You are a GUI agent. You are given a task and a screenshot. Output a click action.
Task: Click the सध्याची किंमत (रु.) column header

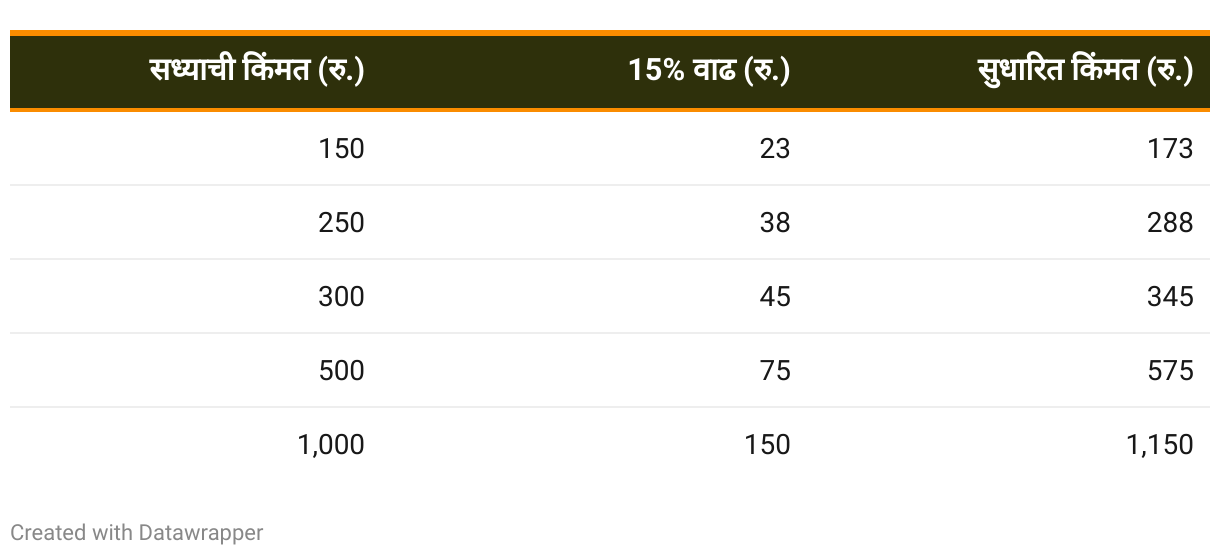[x=256, y=71]
